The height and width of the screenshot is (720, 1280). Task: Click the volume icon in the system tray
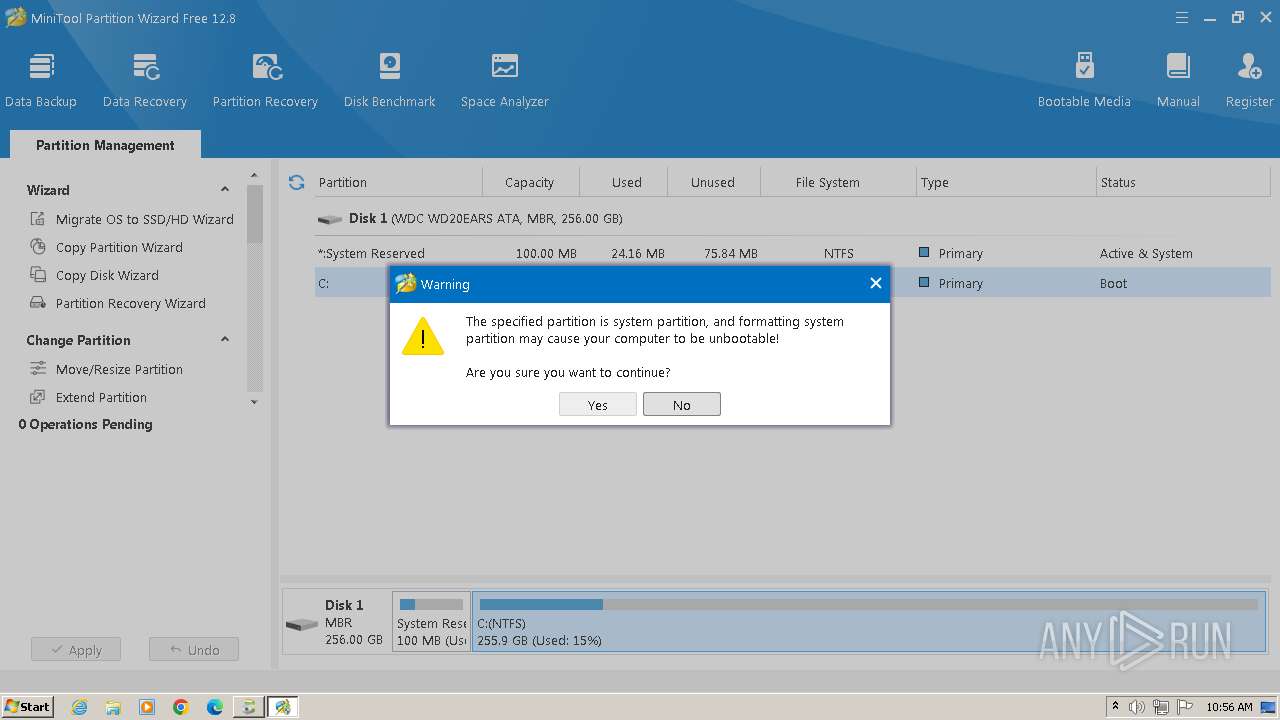click(x=1137, y=707)
